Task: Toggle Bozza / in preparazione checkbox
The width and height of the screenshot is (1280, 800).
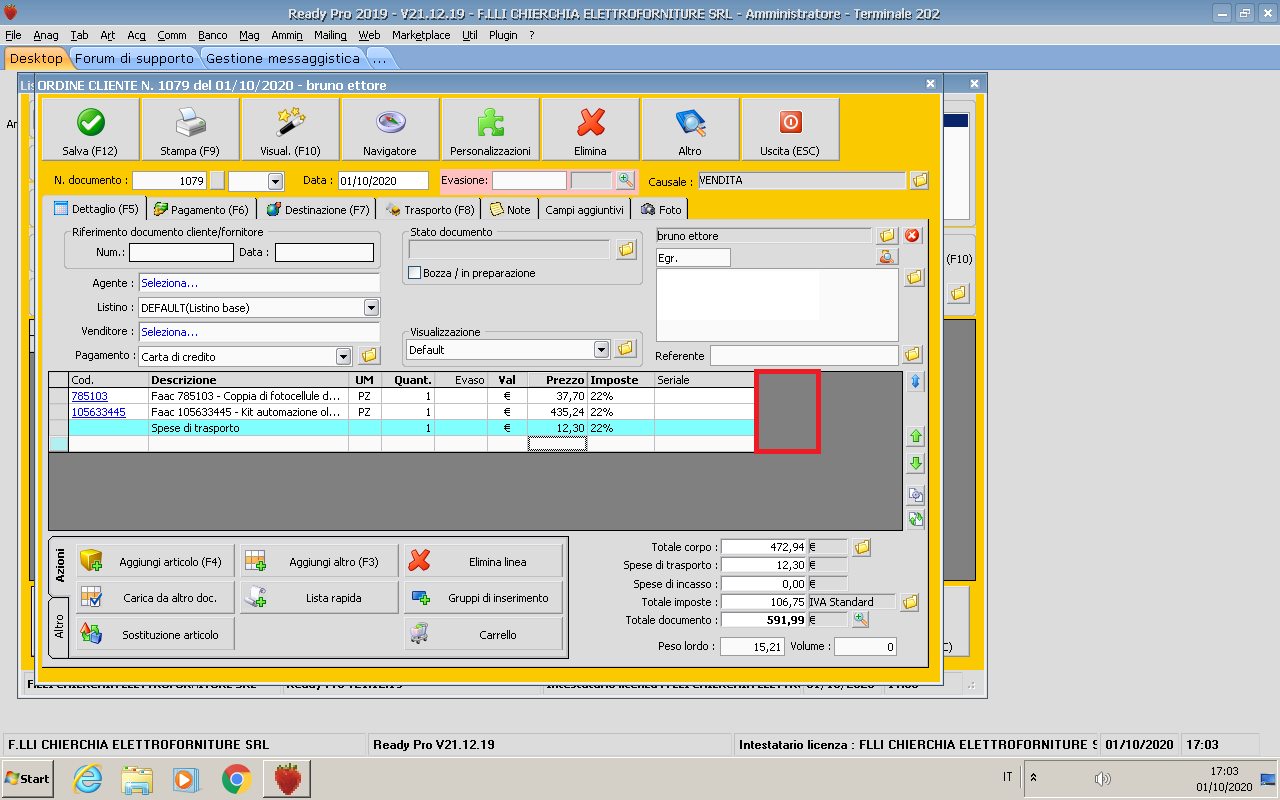Action: pos(415,273)
